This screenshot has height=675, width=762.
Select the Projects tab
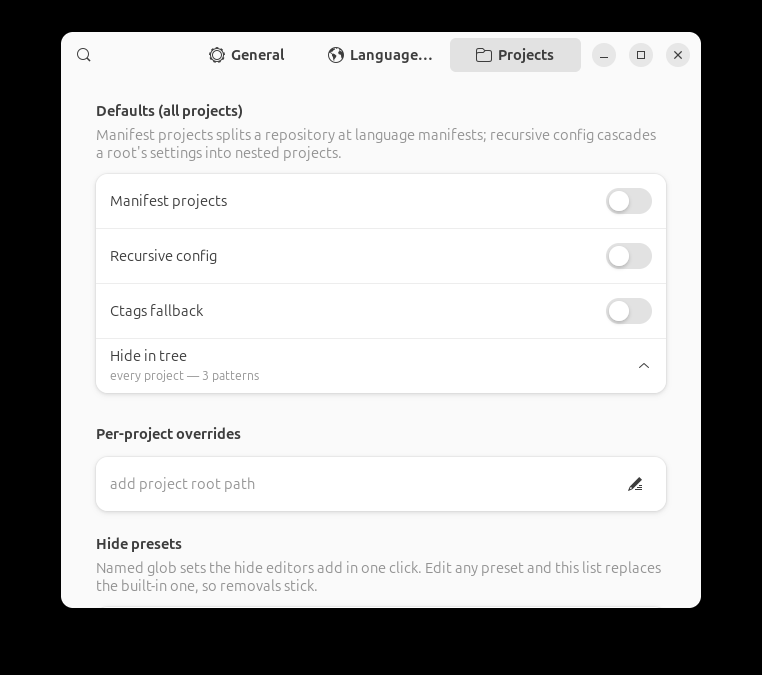pos(515,55)
